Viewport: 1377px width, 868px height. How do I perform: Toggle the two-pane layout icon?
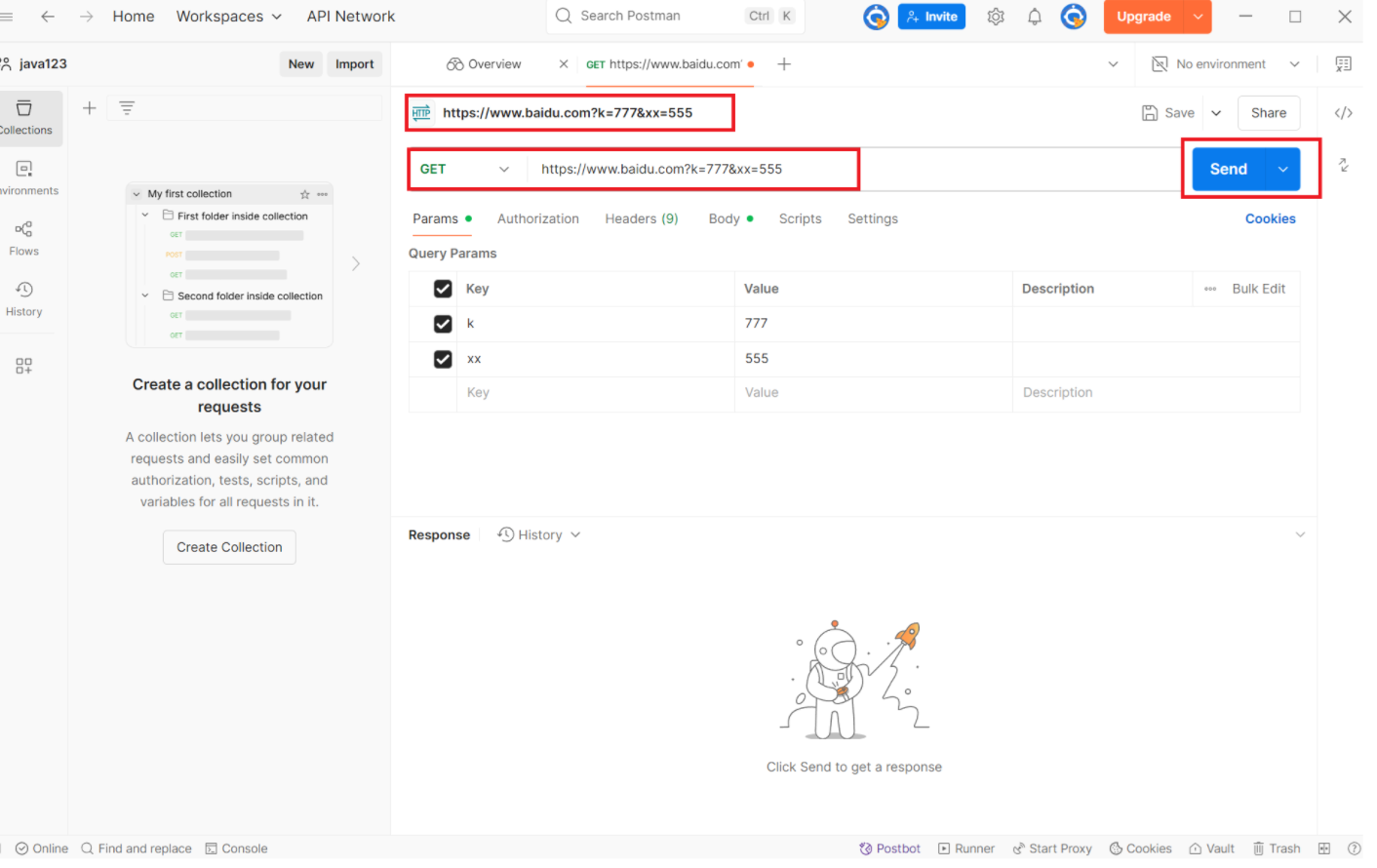point(1324,848)
